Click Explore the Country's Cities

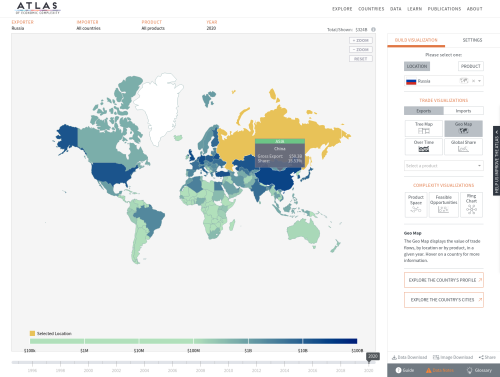click(x=444, y=300)
